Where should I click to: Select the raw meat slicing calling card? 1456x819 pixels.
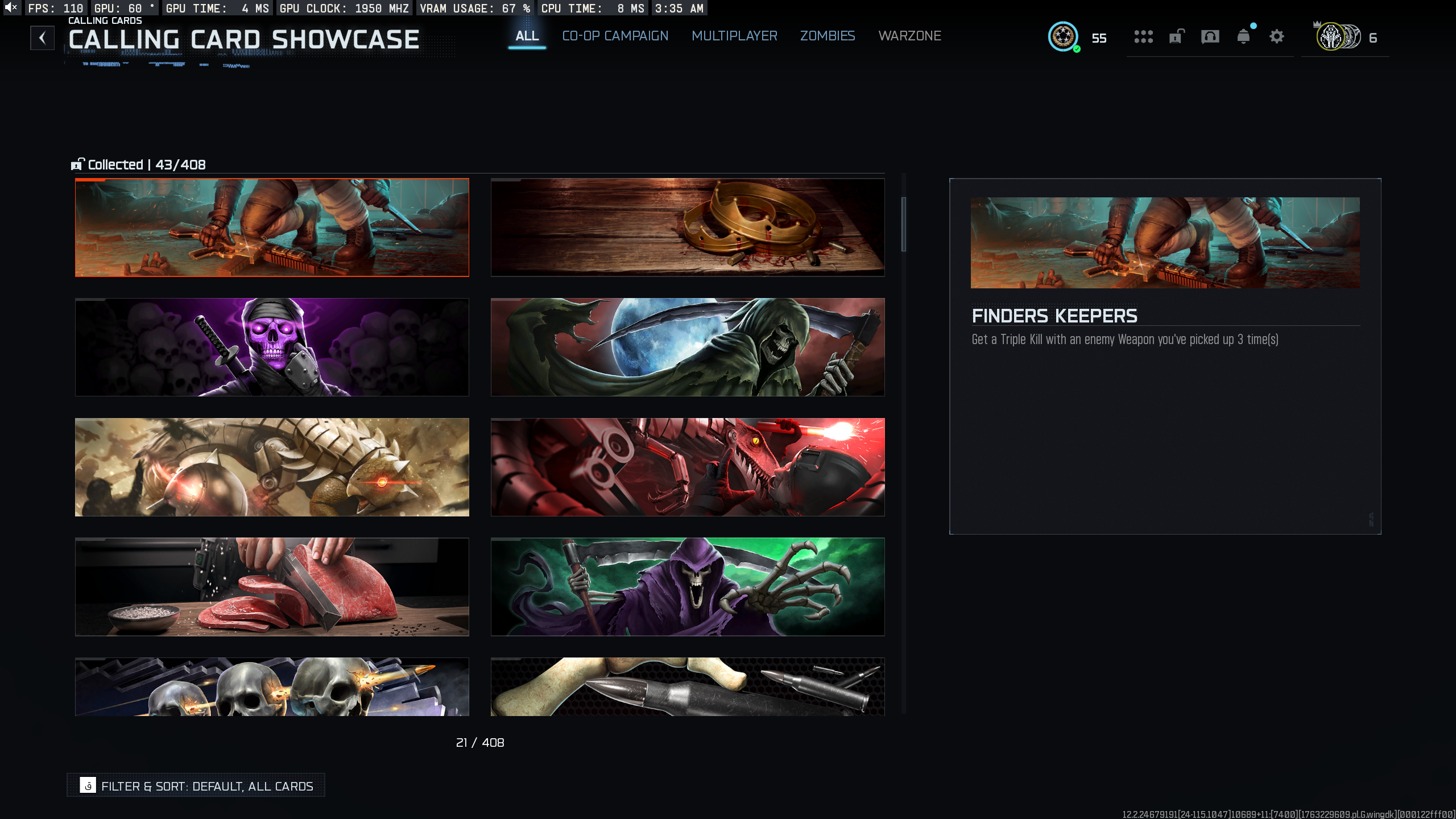[x=272, y=586]
